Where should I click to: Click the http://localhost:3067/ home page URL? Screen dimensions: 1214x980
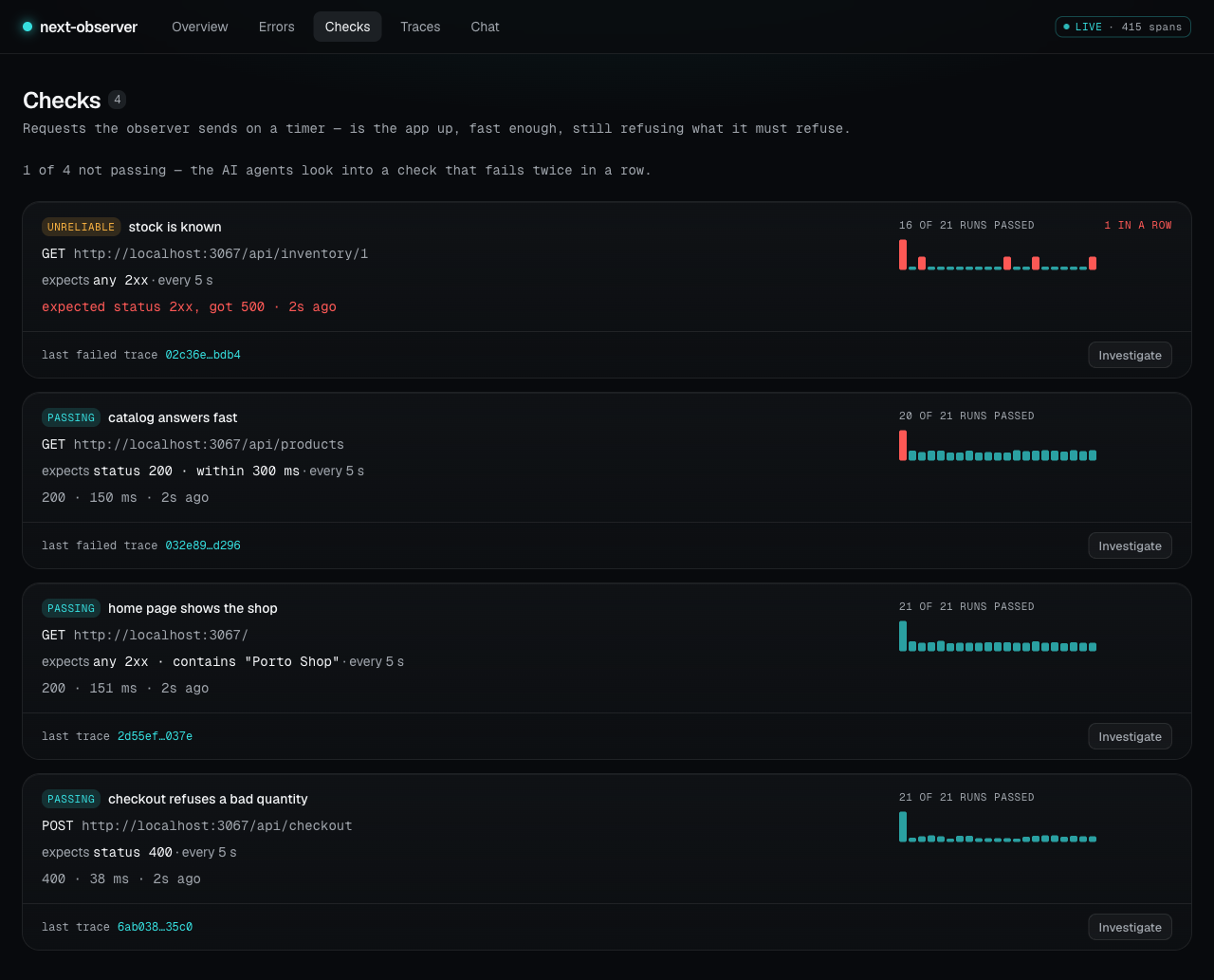[161, 635]
